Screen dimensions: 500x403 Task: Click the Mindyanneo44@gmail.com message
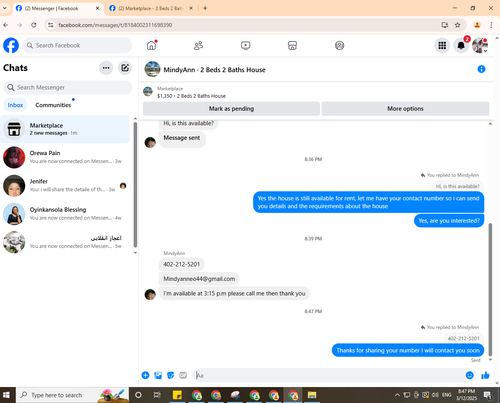pyautogui.click(x=199, y=279)
